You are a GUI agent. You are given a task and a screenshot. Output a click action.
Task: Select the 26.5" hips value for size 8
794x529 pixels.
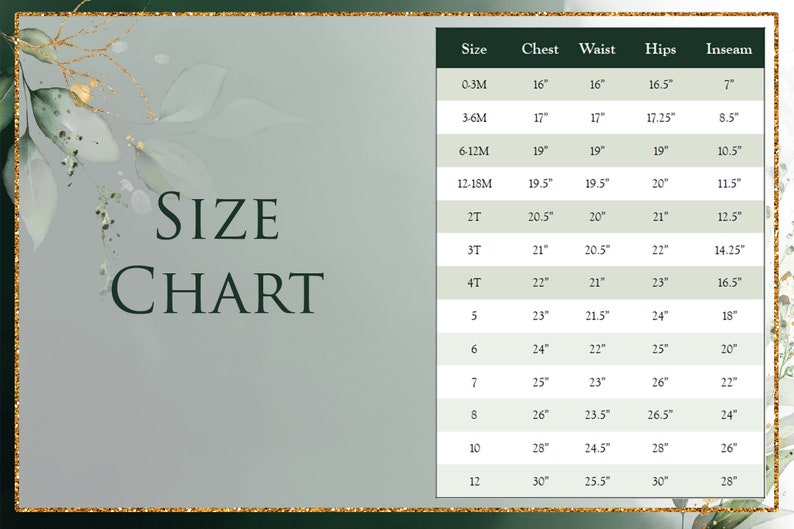pos(660,415)
